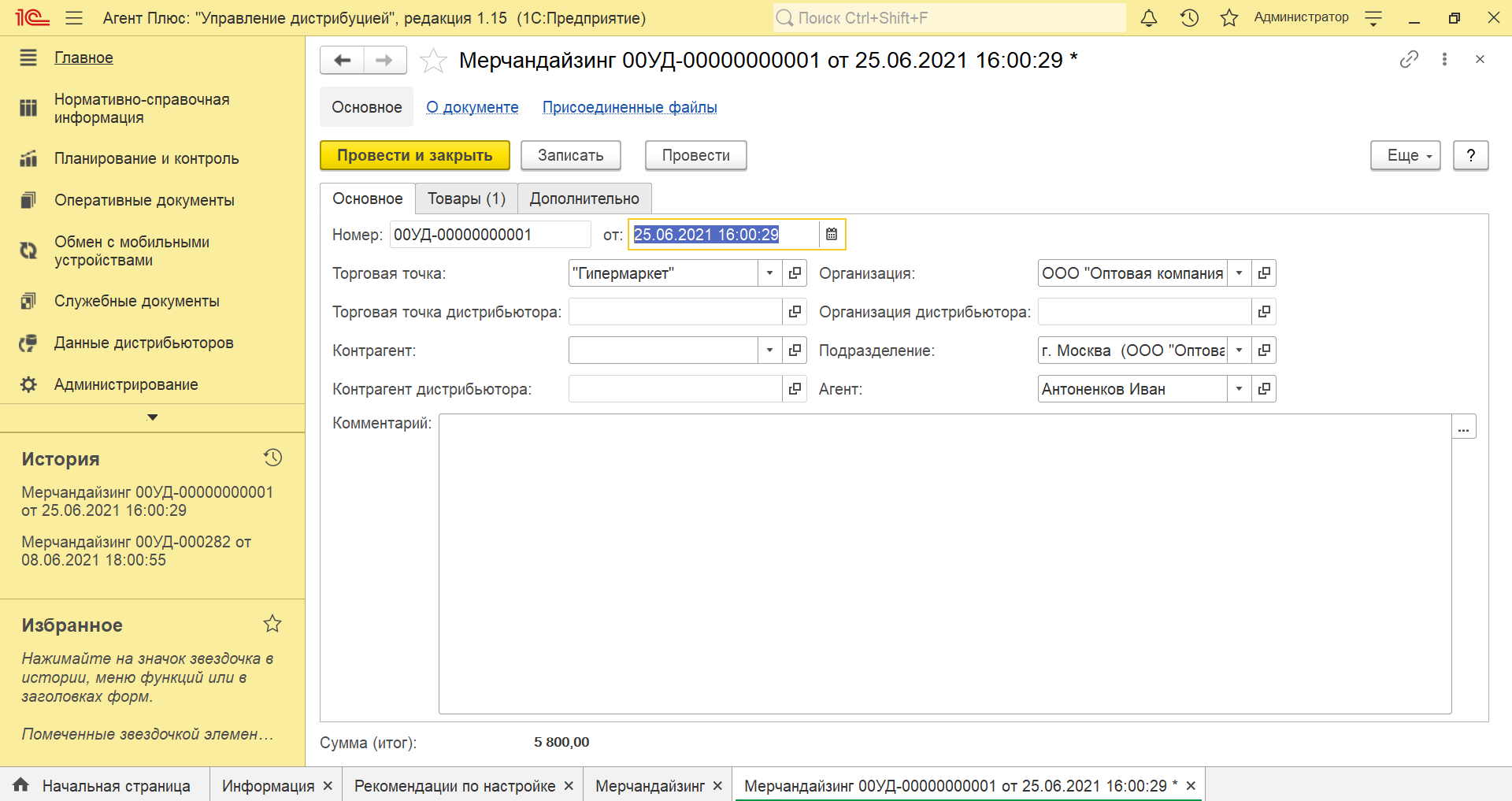The width and height of the screenshot is (1512, 801).
Task: Close the document form with X icon
Action: pyautogui.click(x=1480, y=59)
